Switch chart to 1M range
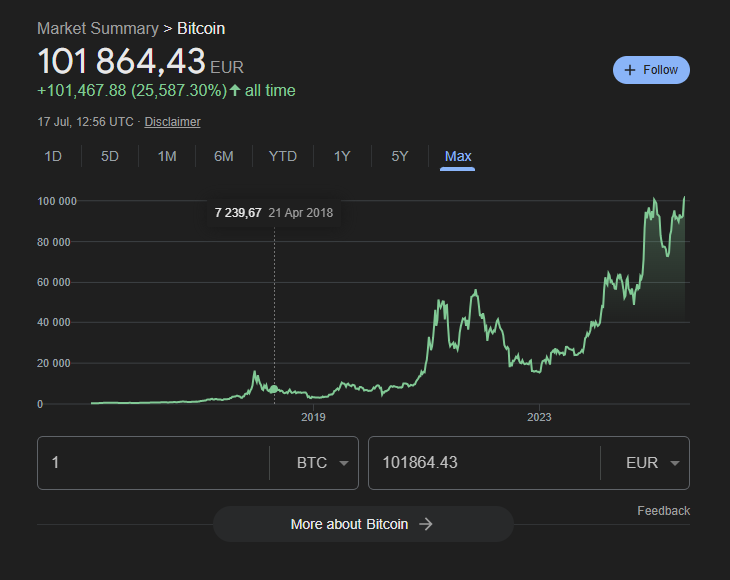This screenshot has width=730, height=580. [167, 156]
